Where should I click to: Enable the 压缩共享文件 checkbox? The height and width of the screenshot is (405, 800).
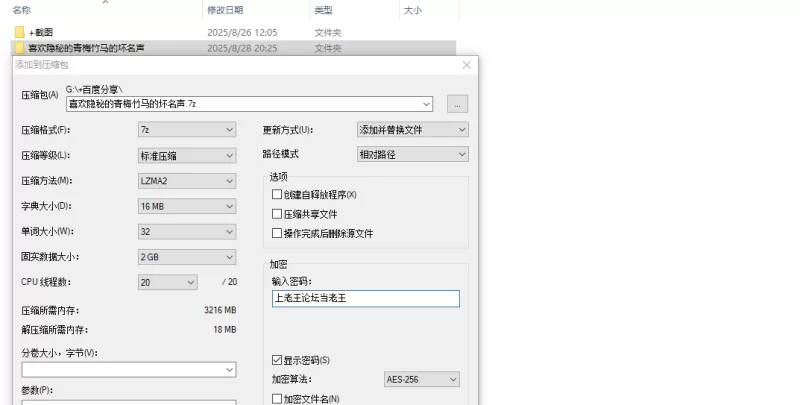[x=277, y=214]
